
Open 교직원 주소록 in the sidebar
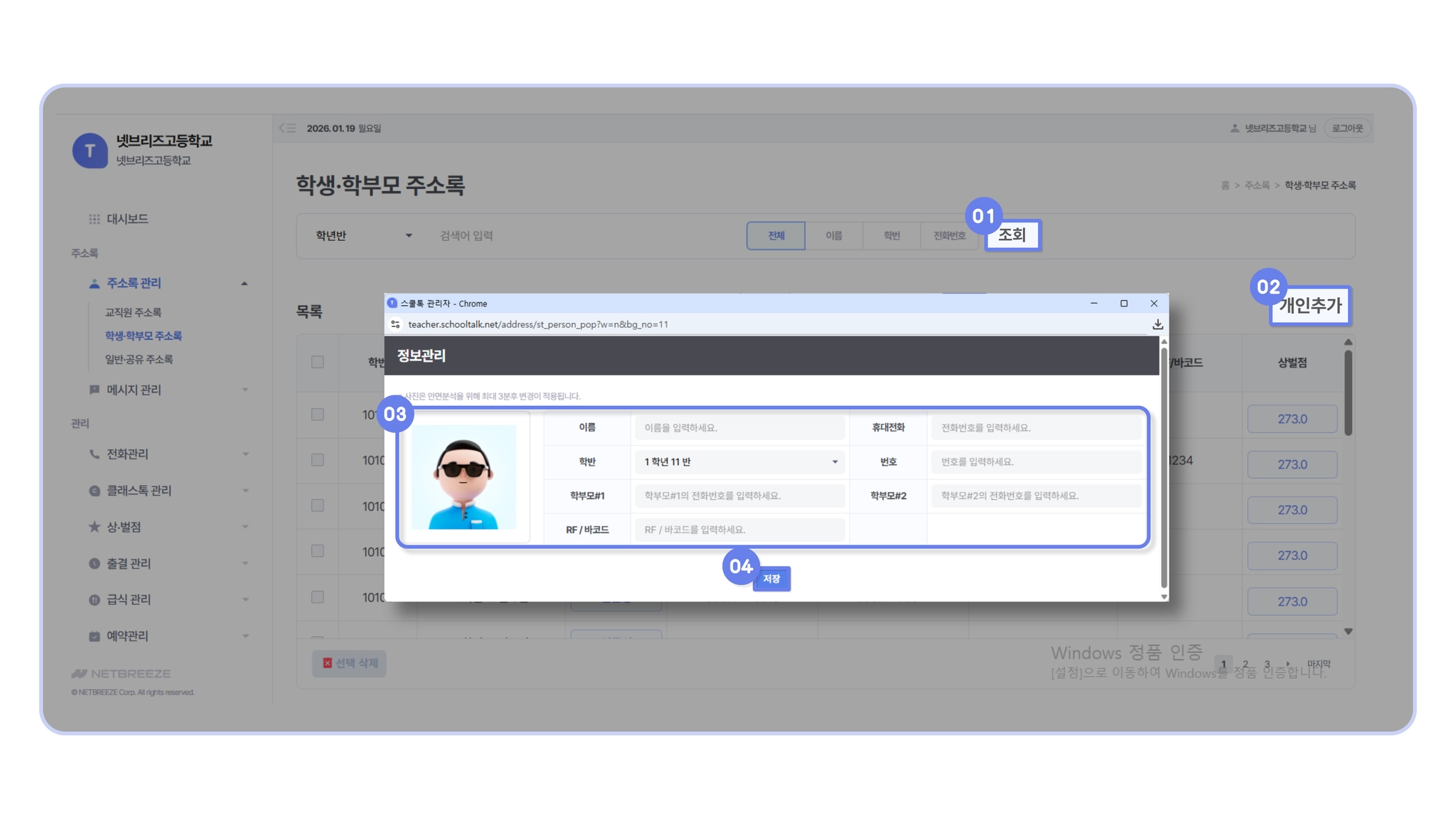click(133, 313)
